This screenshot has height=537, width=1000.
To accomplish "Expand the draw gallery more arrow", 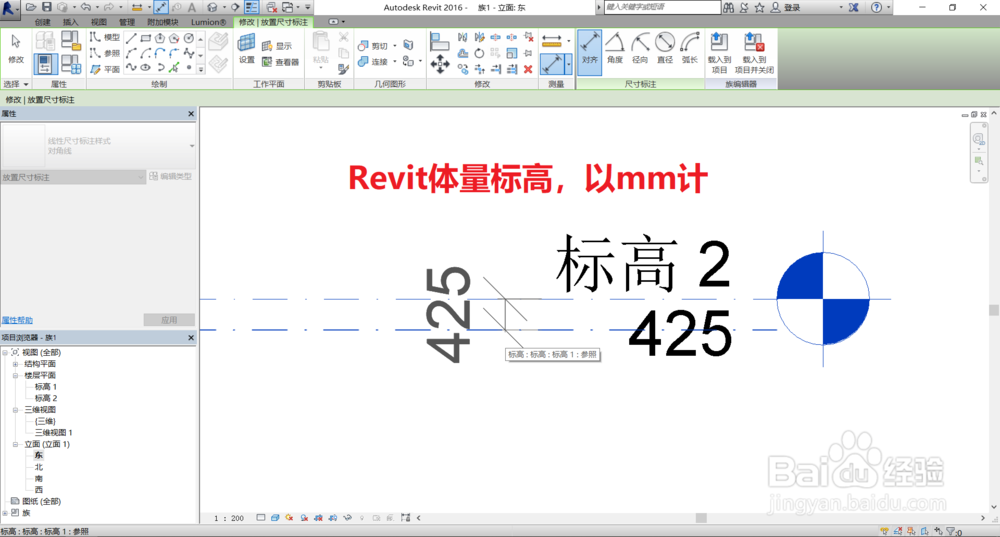I will (x=201, y=70).
